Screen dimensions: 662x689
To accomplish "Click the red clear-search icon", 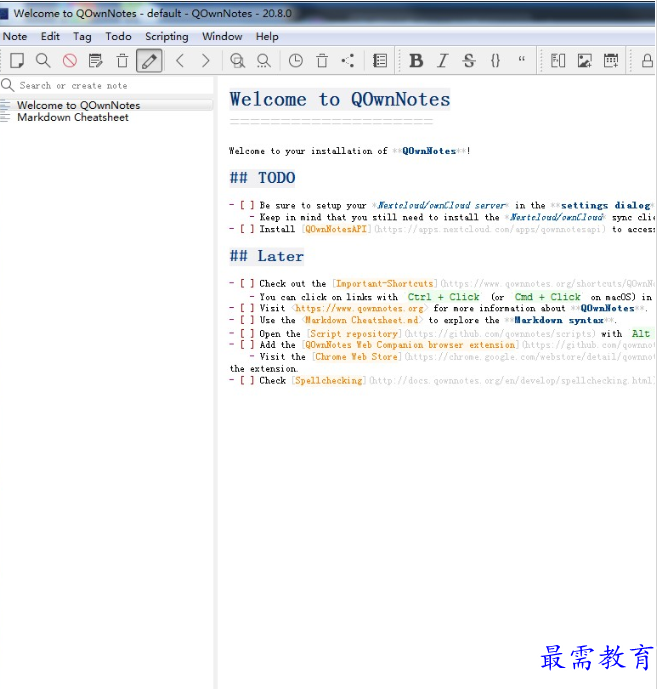I will click(69, 61).
